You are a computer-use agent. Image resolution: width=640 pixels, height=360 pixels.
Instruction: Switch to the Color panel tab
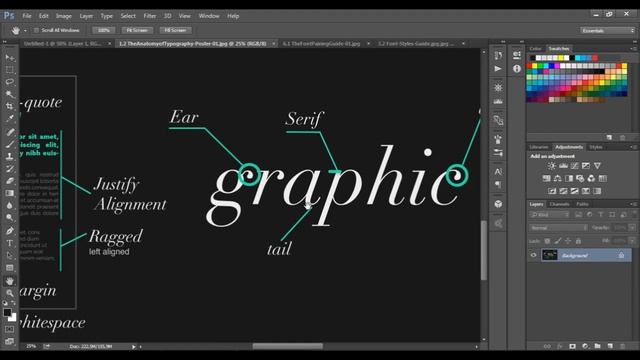pyautogui.click(x=535, y=49)
